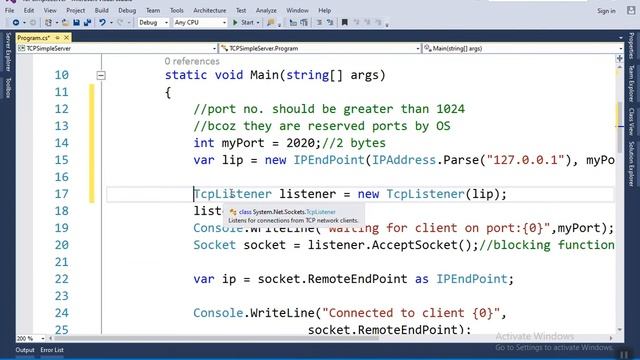Click the 0 references CodeLens link
Image resolution: width=640 pixels, height=360 pixels.
(192, 61)
